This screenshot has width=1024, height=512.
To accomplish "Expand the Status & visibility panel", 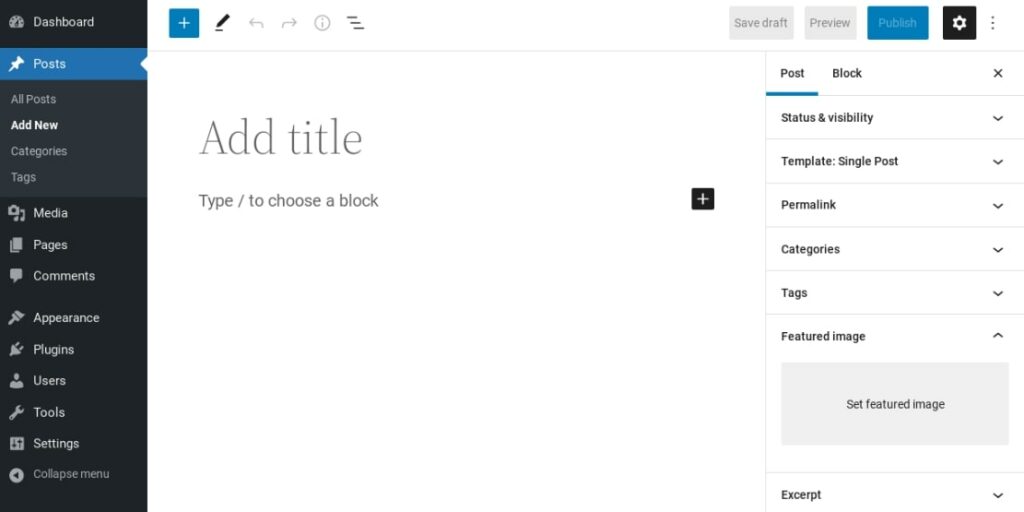I will 894,118.
